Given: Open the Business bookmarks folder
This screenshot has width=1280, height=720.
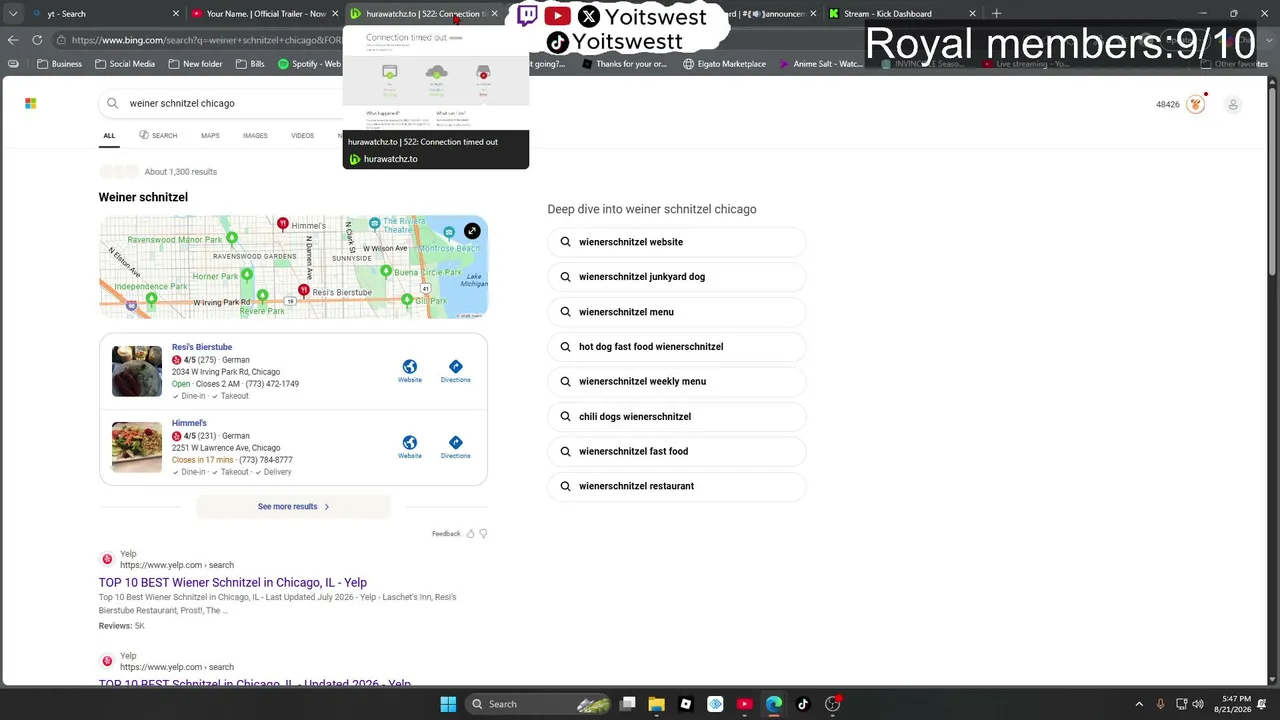Looking at the screenshot, I should tap(60, 64).
